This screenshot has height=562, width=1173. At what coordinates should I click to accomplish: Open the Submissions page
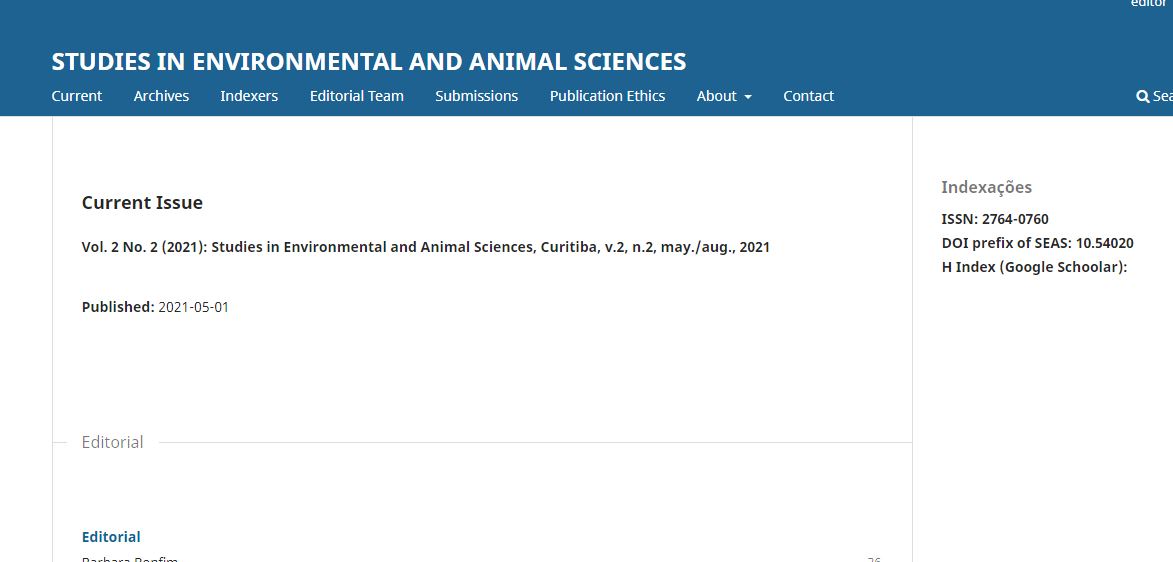(477, 96)
